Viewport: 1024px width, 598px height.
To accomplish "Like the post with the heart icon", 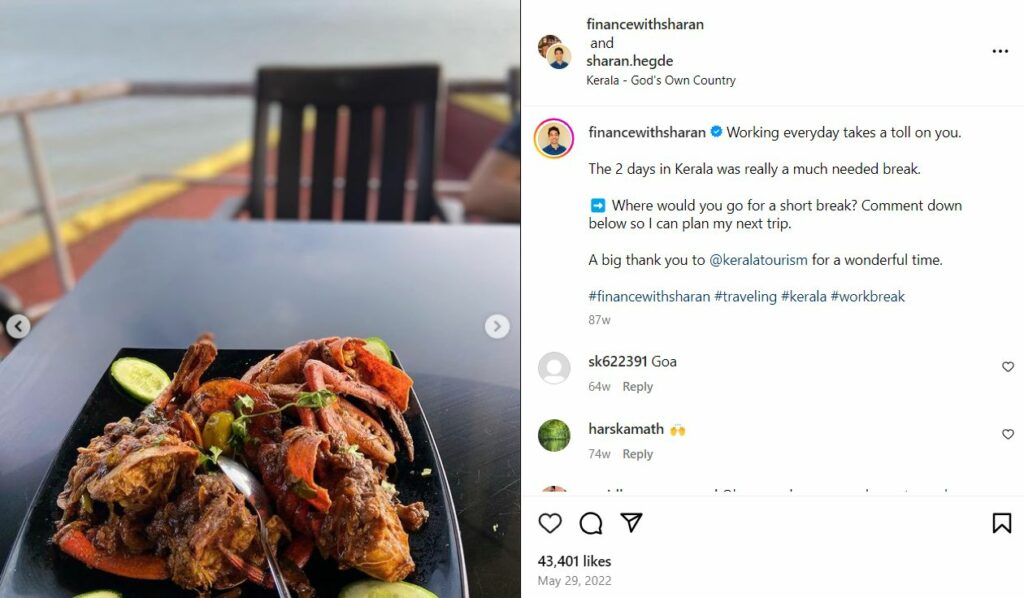I will tap(550, 523).
